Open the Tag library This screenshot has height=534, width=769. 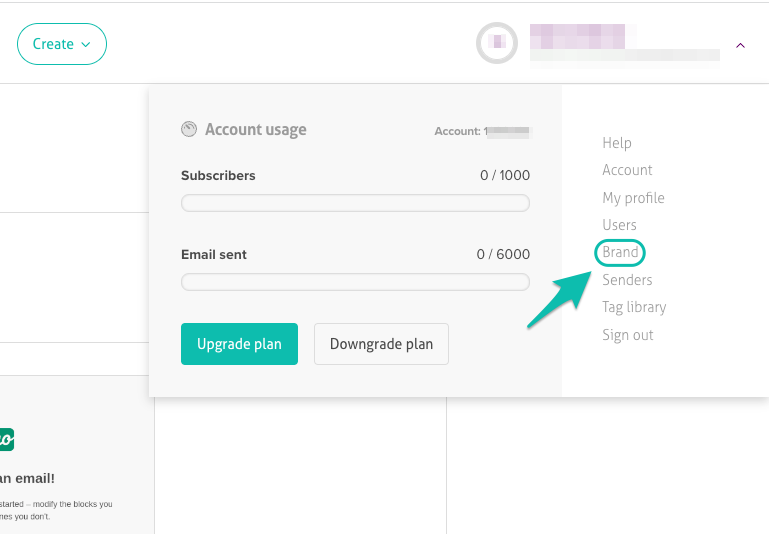[634, 307]
